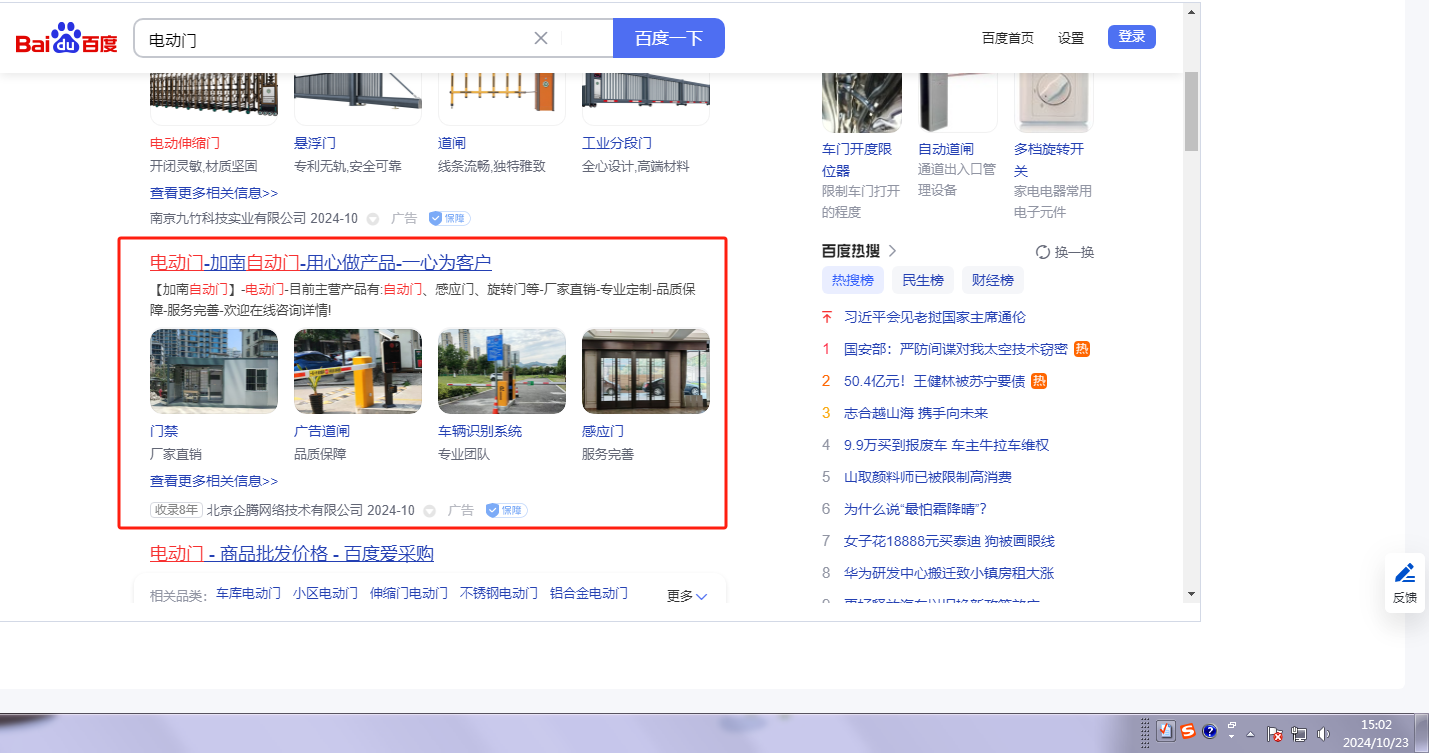This screenshot has height=753, width=1429.
Task: Click the 换一换 refresh icon
Action: 1043,252
